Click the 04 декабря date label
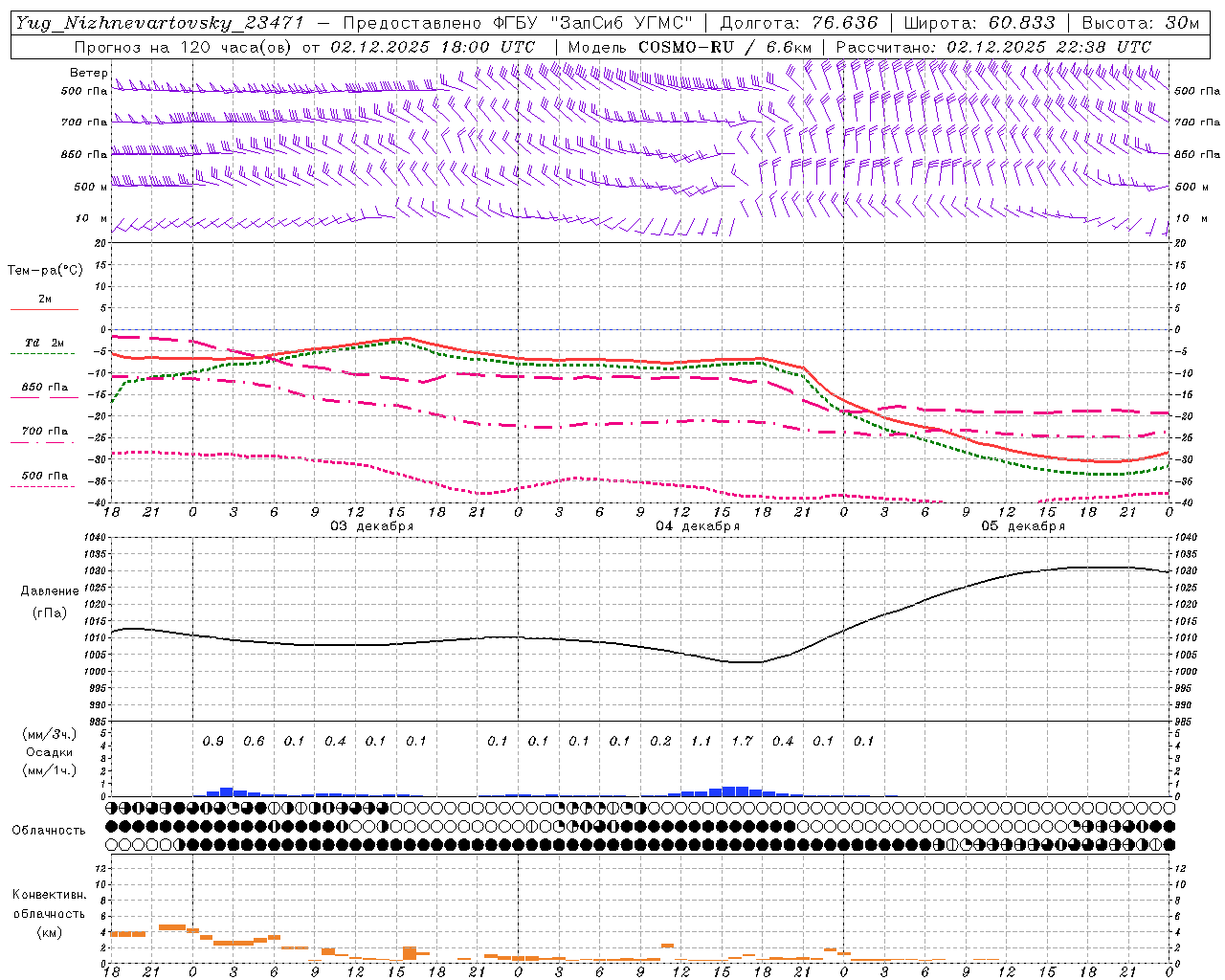Screen dimensions: 1225x980 click(697, 526)
